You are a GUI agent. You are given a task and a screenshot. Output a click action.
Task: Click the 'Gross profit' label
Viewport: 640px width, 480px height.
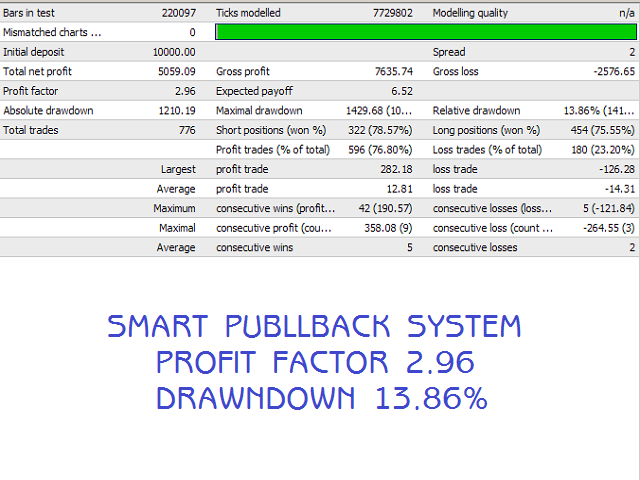click(x=243, y=71)
